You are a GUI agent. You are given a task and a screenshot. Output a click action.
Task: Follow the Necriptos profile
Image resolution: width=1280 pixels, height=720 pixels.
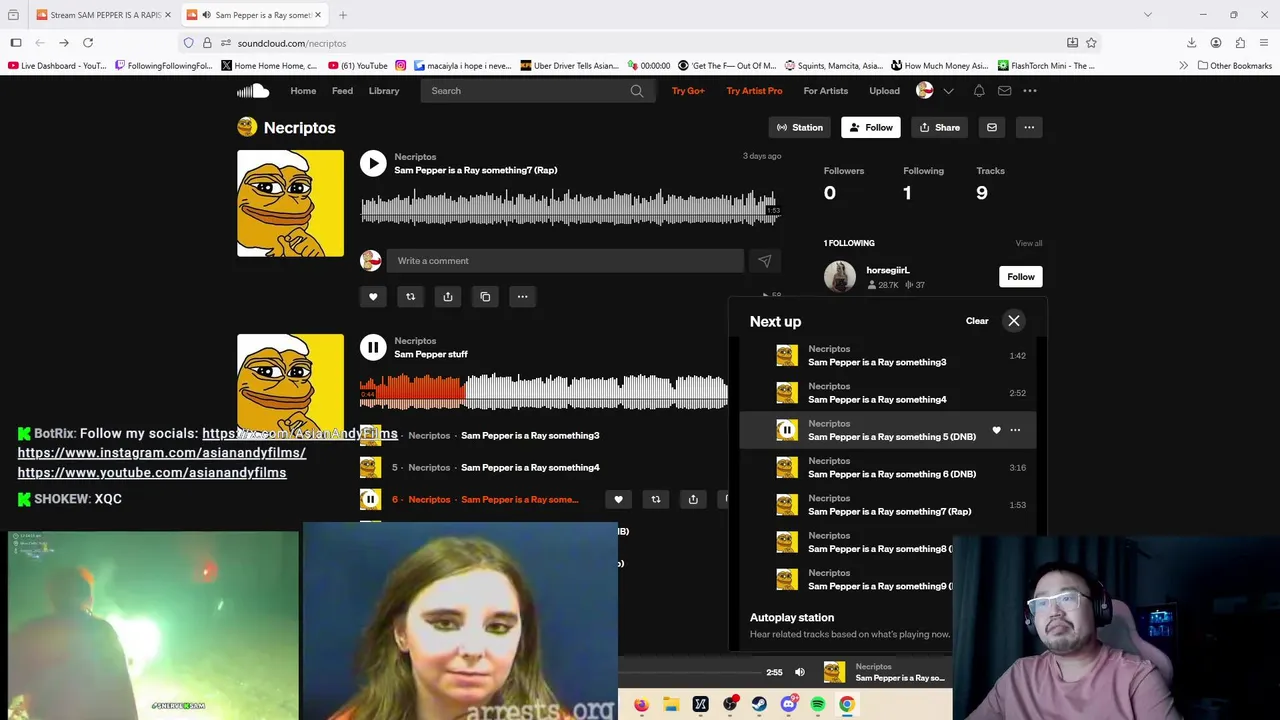pyautogui.click(x=870, y=127)
